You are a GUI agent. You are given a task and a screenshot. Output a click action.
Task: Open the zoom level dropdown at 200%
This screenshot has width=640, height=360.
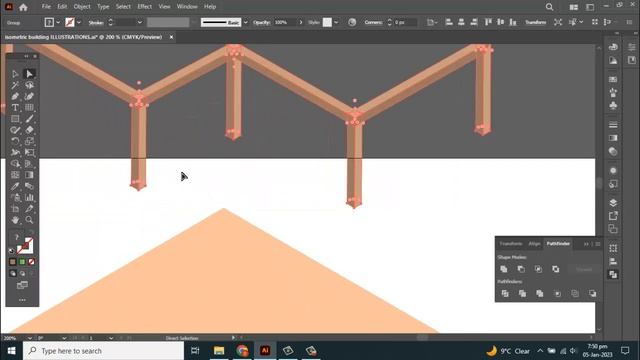(x=30, y=338)
